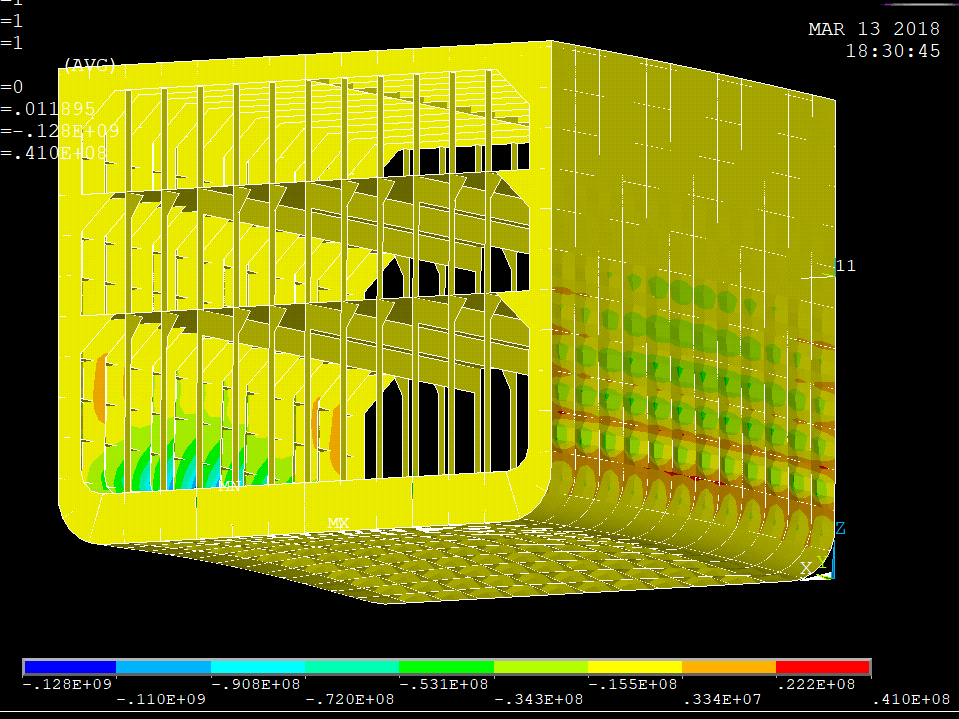Viewport: 959px width, 719px height.
Task: Click the MX maximum stress marker
Action: (x=338, y=523)
